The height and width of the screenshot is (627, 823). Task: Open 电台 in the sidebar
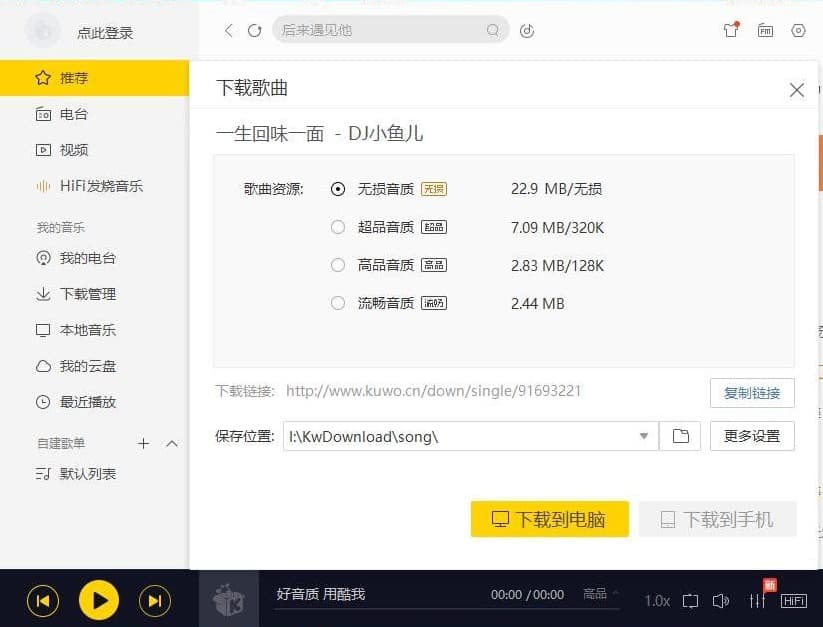coord(94,114)
